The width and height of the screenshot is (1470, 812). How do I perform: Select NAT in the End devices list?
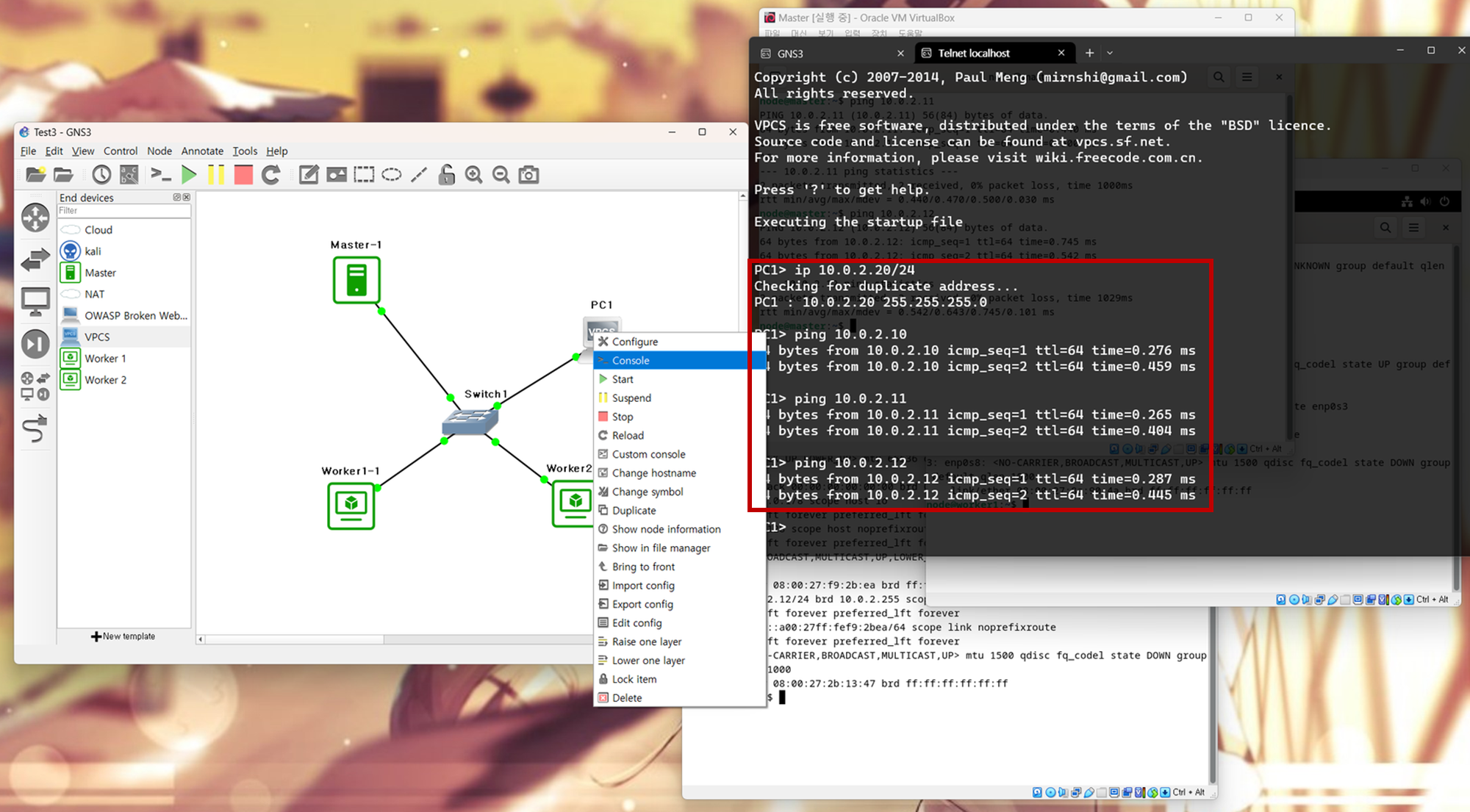click(x=124, y=294)
